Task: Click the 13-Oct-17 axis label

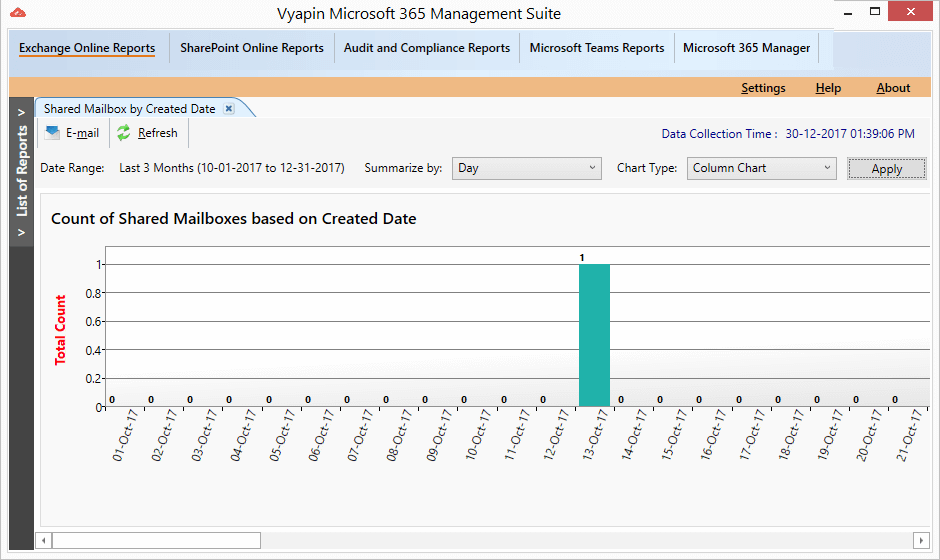Action: point(595,435)
